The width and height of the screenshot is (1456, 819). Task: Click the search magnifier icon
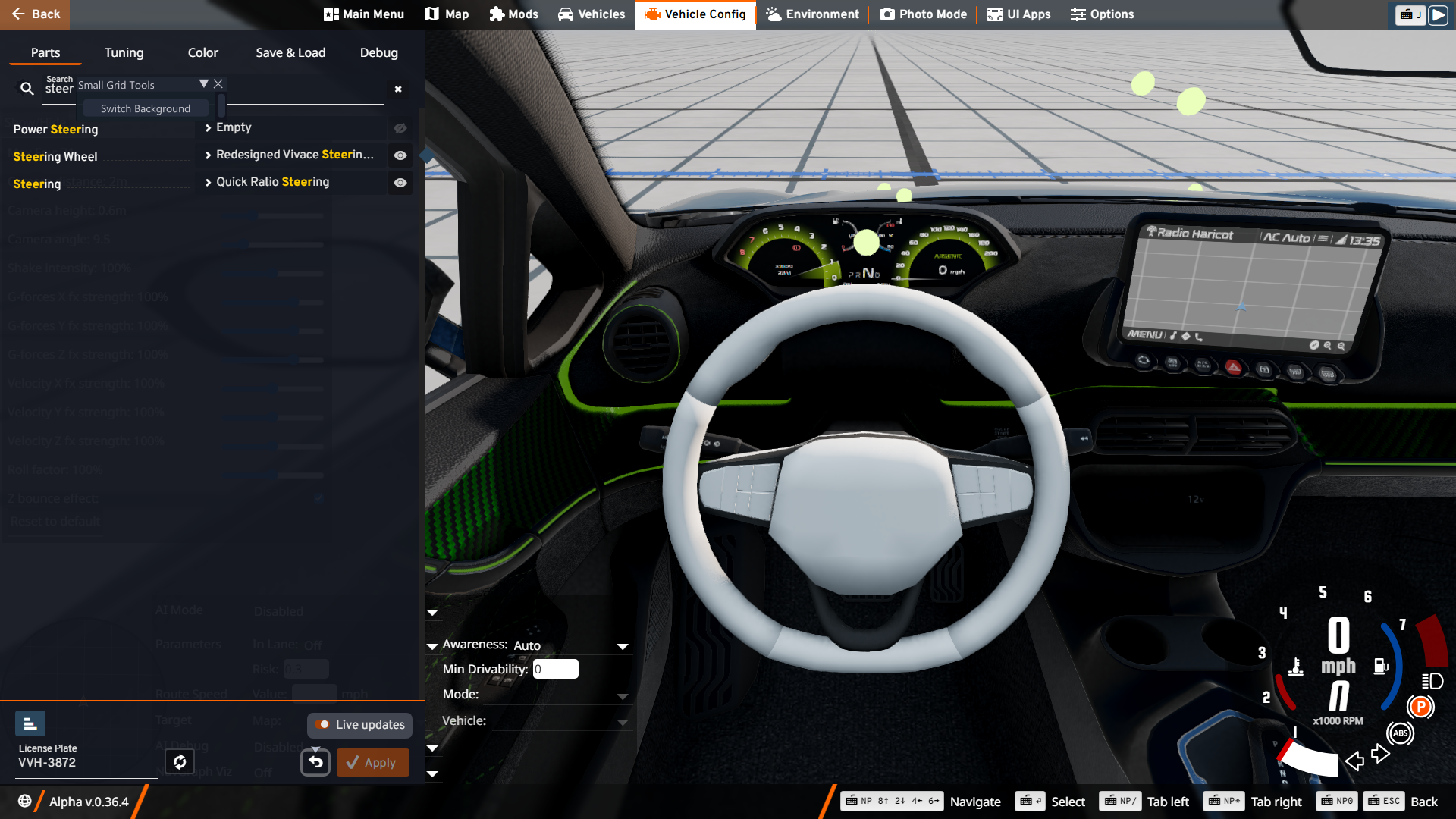pyautogui.click(x=27, y=89)
